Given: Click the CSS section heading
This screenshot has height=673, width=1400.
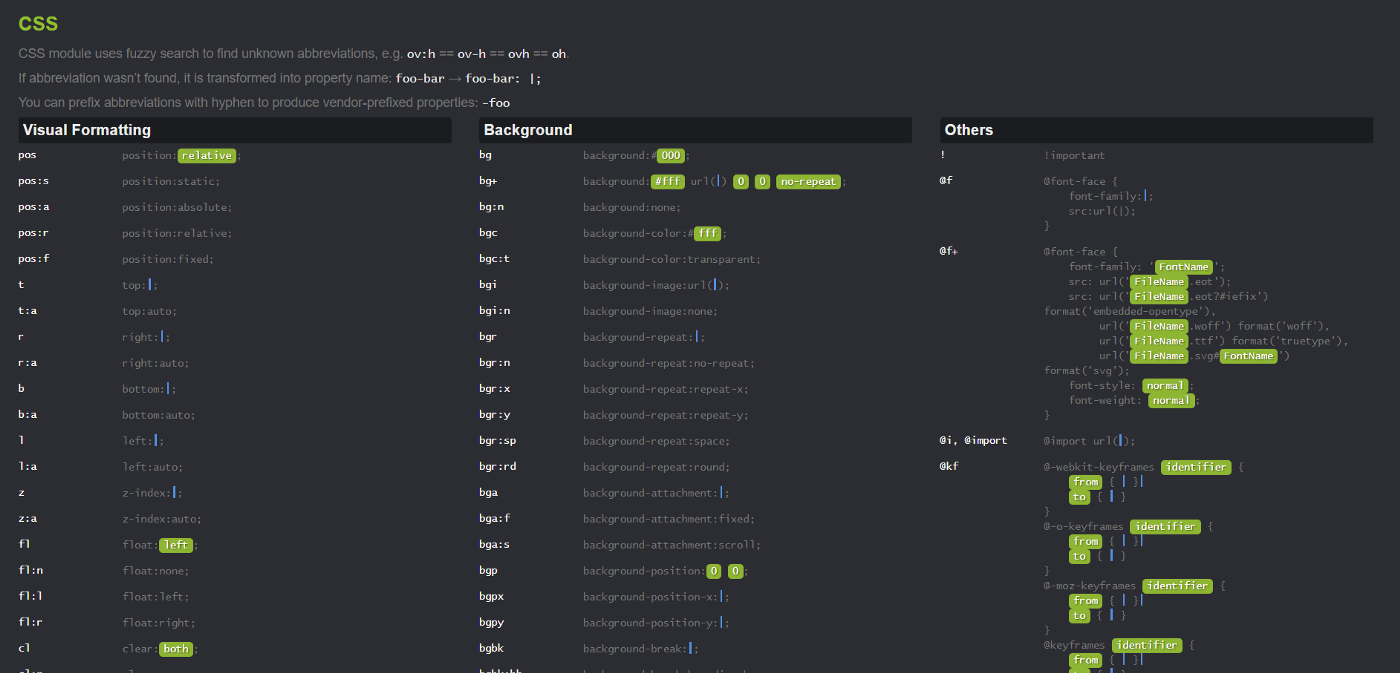Looking at the screenshot, I should (x=38, y=23).
